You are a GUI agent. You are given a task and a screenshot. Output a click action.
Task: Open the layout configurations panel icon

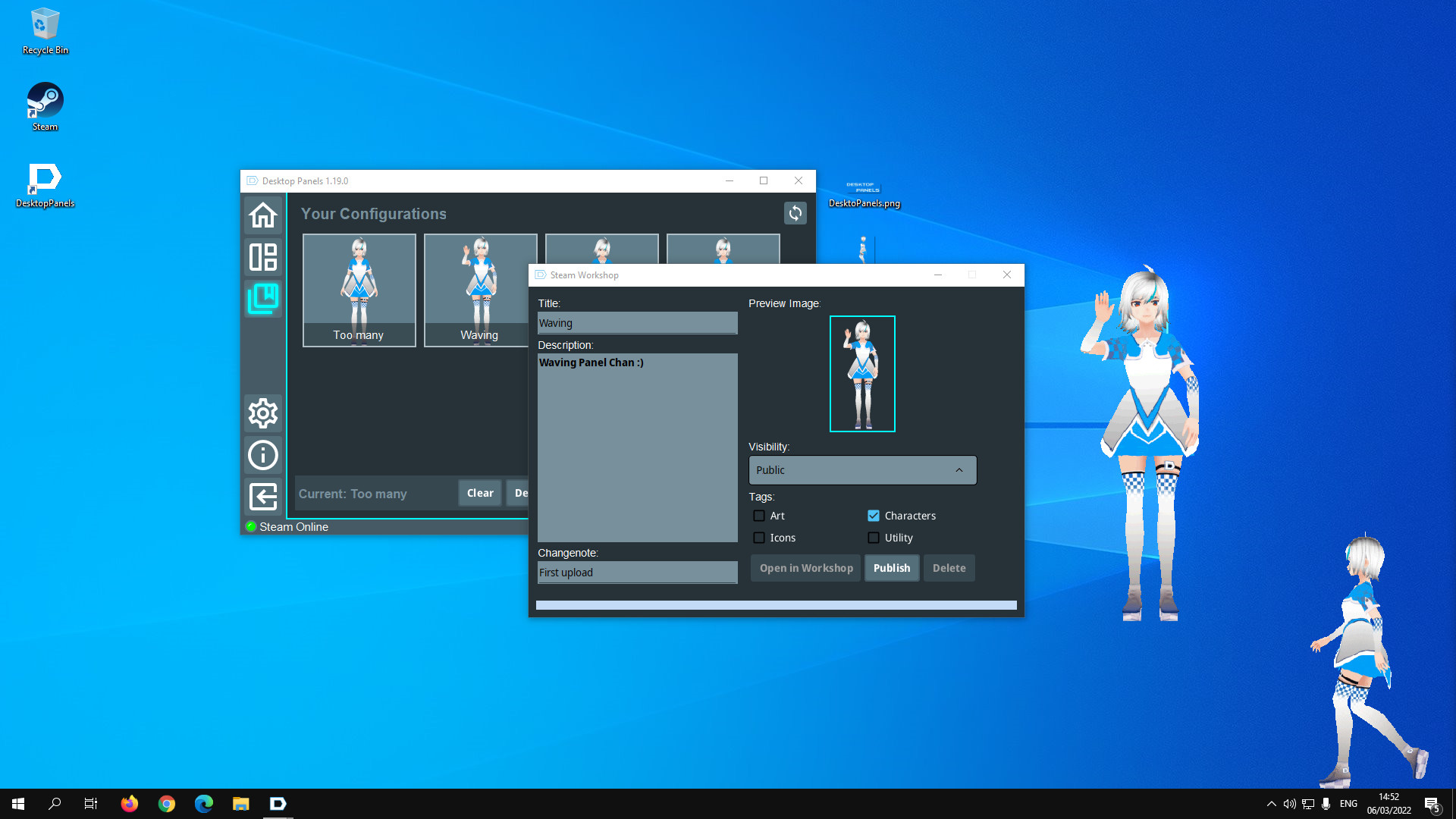pyautogui.click(x=262, y=257)
